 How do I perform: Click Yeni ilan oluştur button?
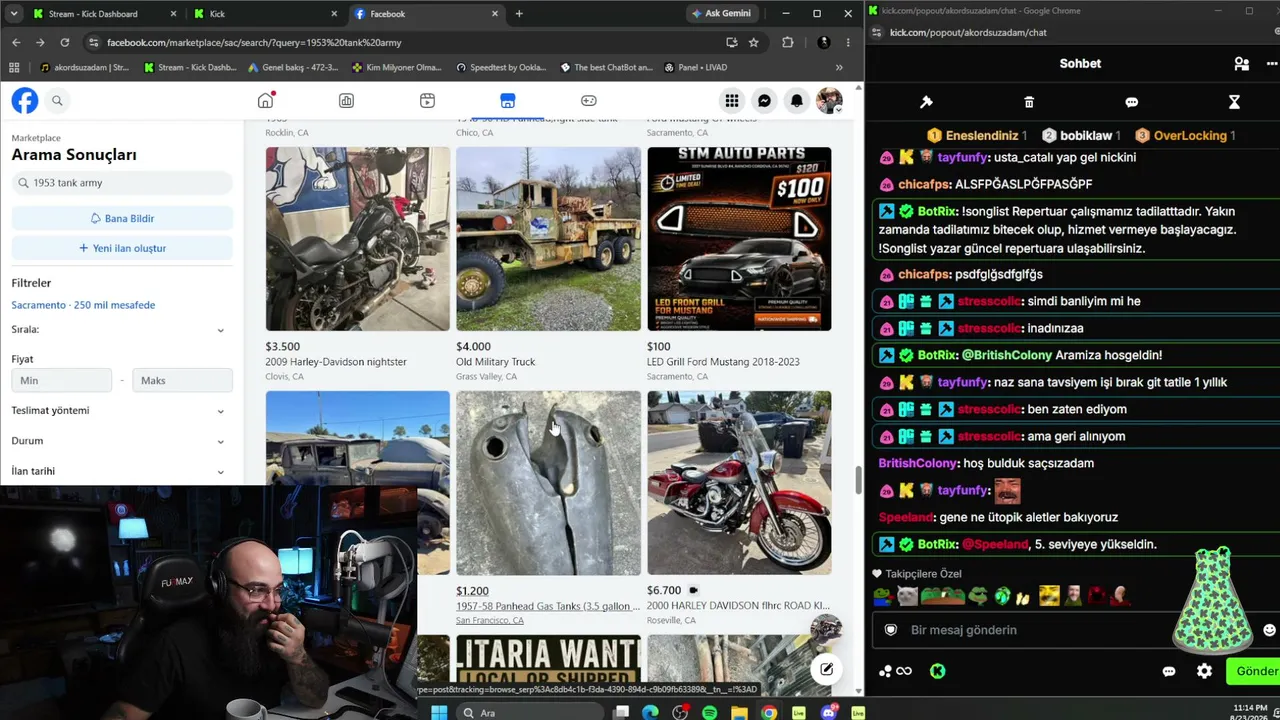point(122,248)
